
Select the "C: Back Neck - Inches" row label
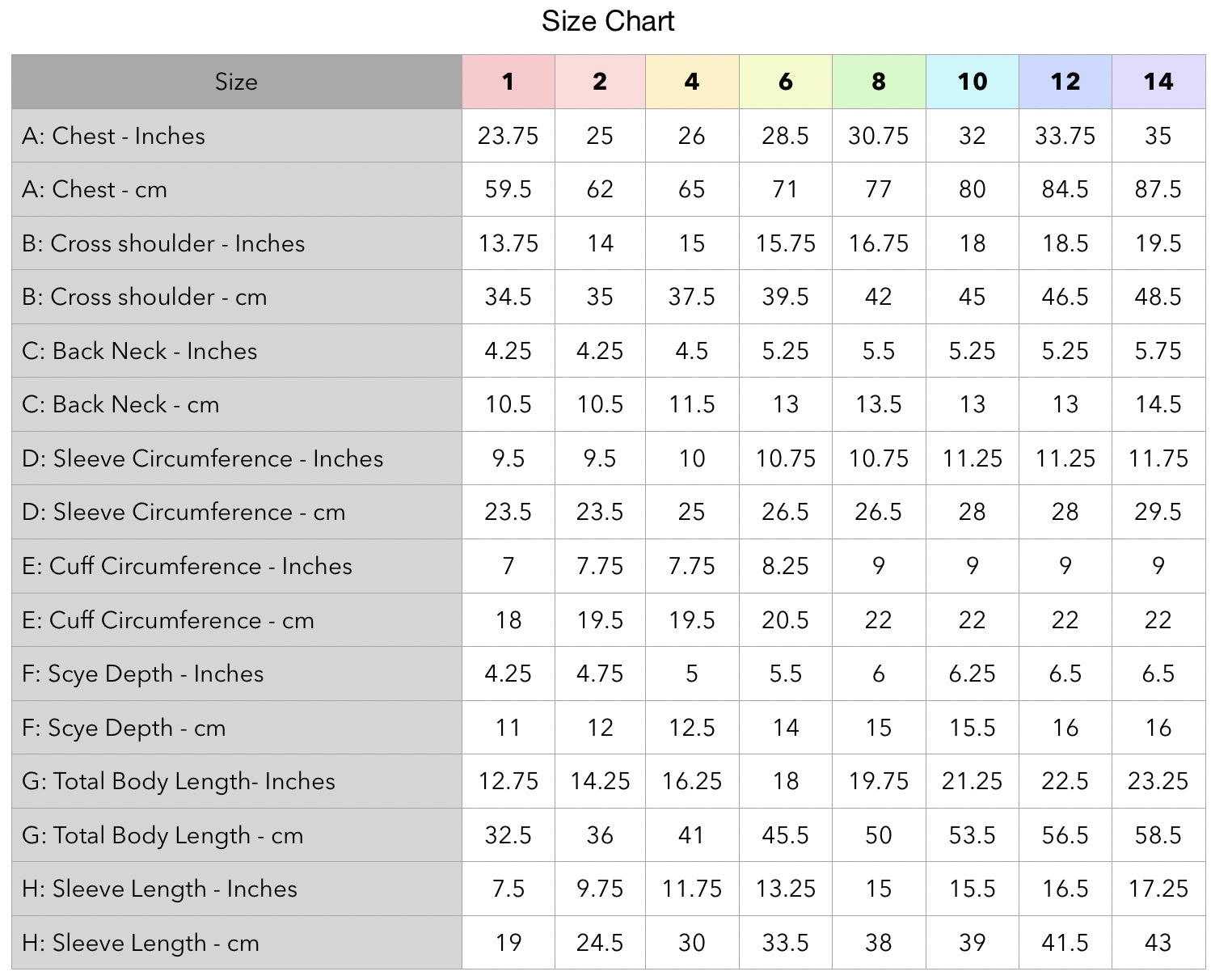point(140,351)
